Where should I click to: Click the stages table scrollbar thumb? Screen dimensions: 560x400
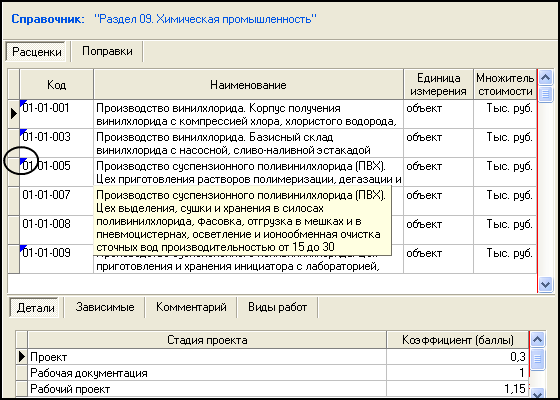tap(538, 359)
